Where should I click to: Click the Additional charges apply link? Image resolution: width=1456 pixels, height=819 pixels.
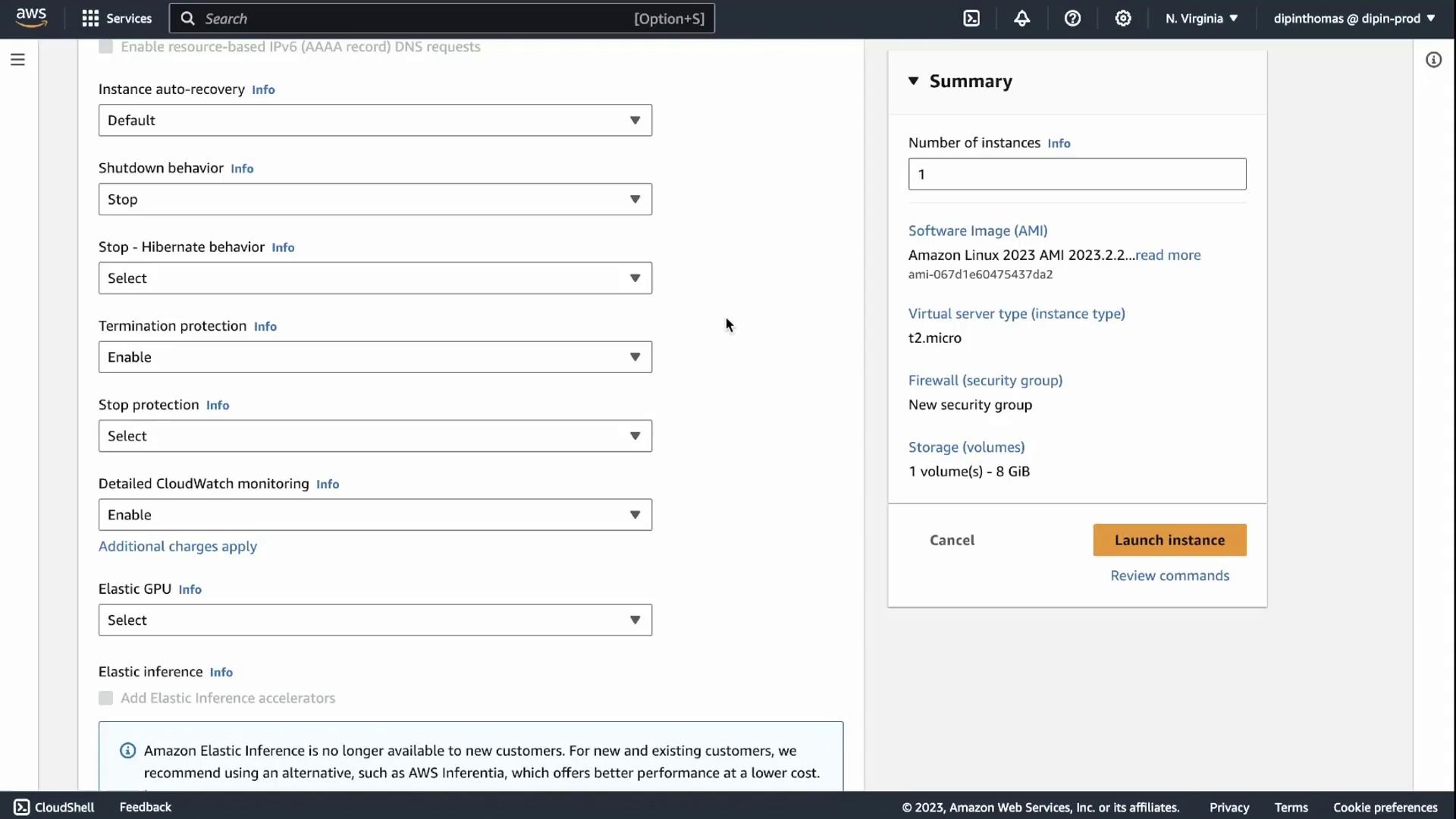coord(177,546)
